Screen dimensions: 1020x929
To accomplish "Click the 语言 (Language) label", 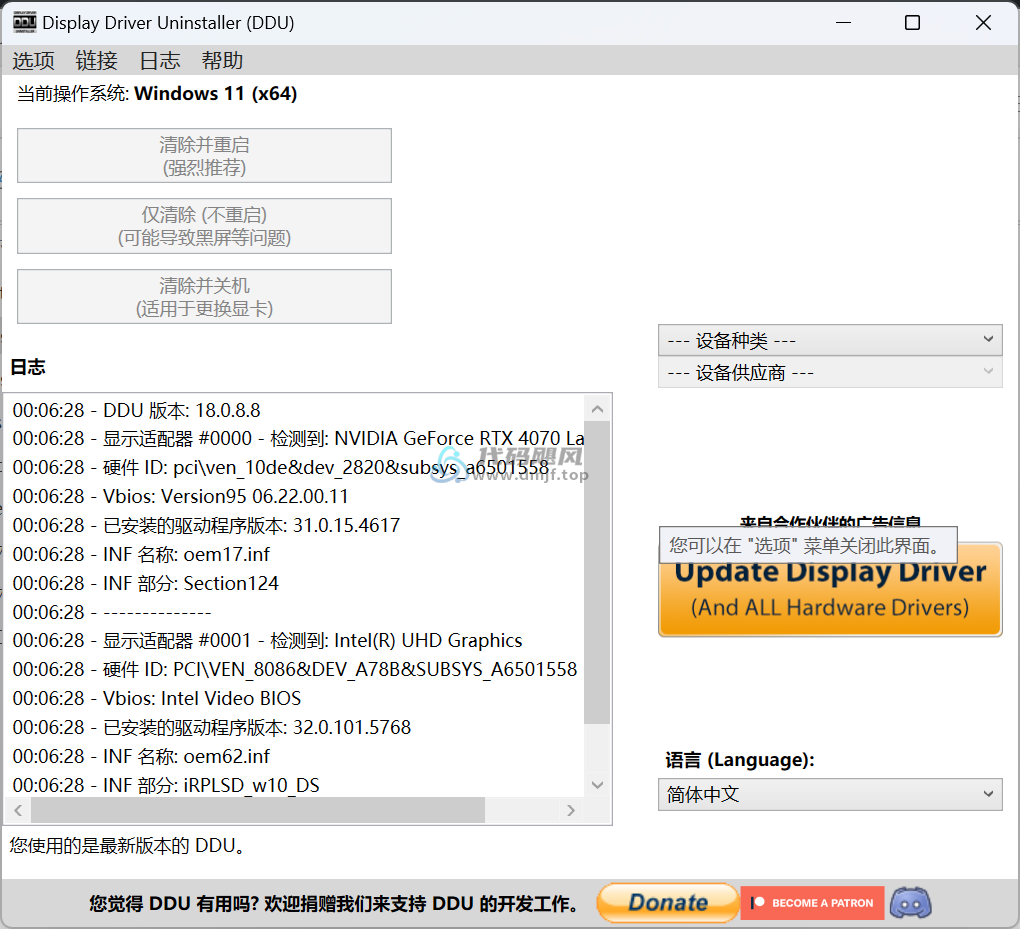I will tap(740, 760).
